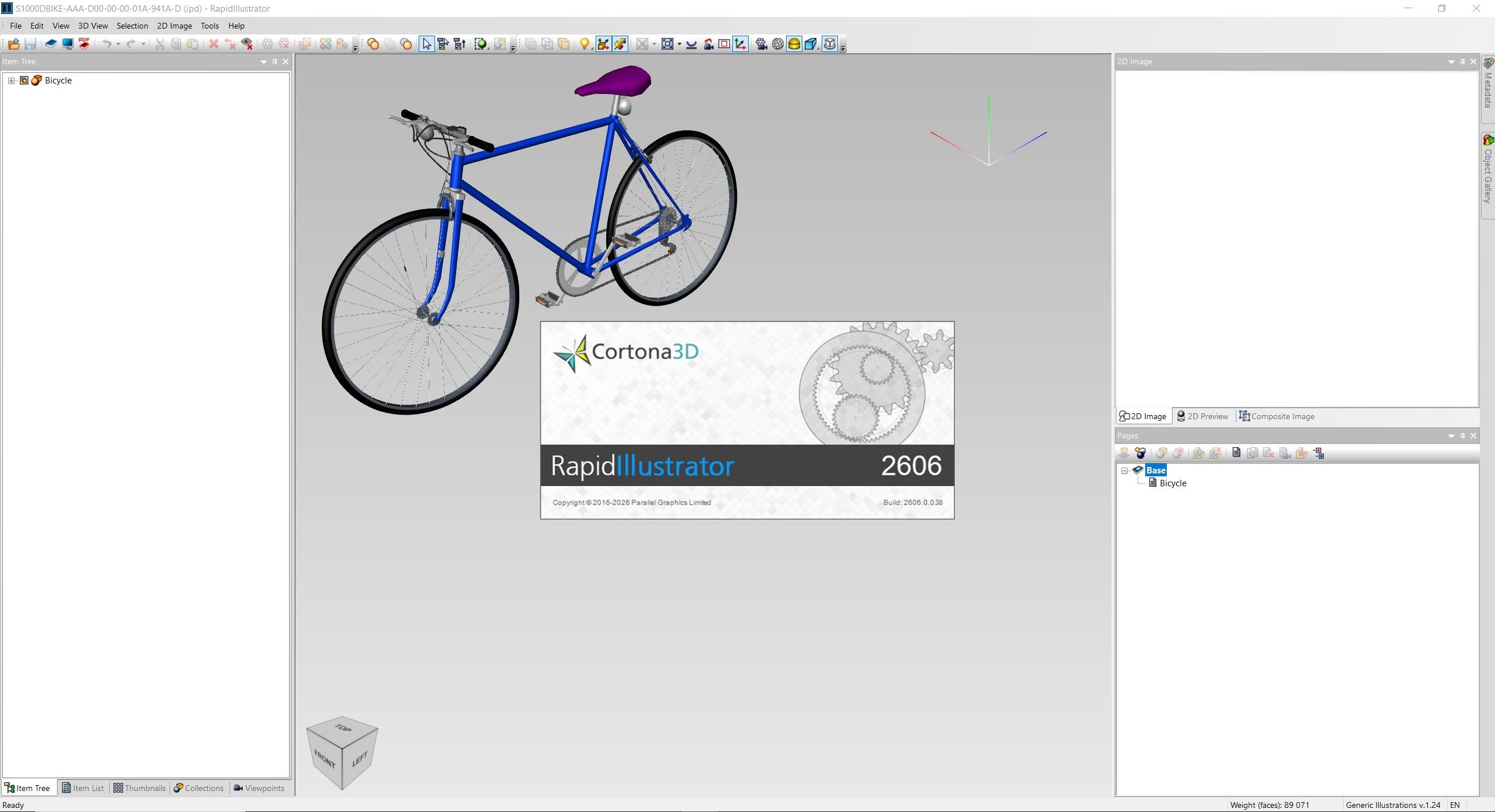1495x812 pixels.
Task: Click the blue book publish icon
Action: pos(51,44)
